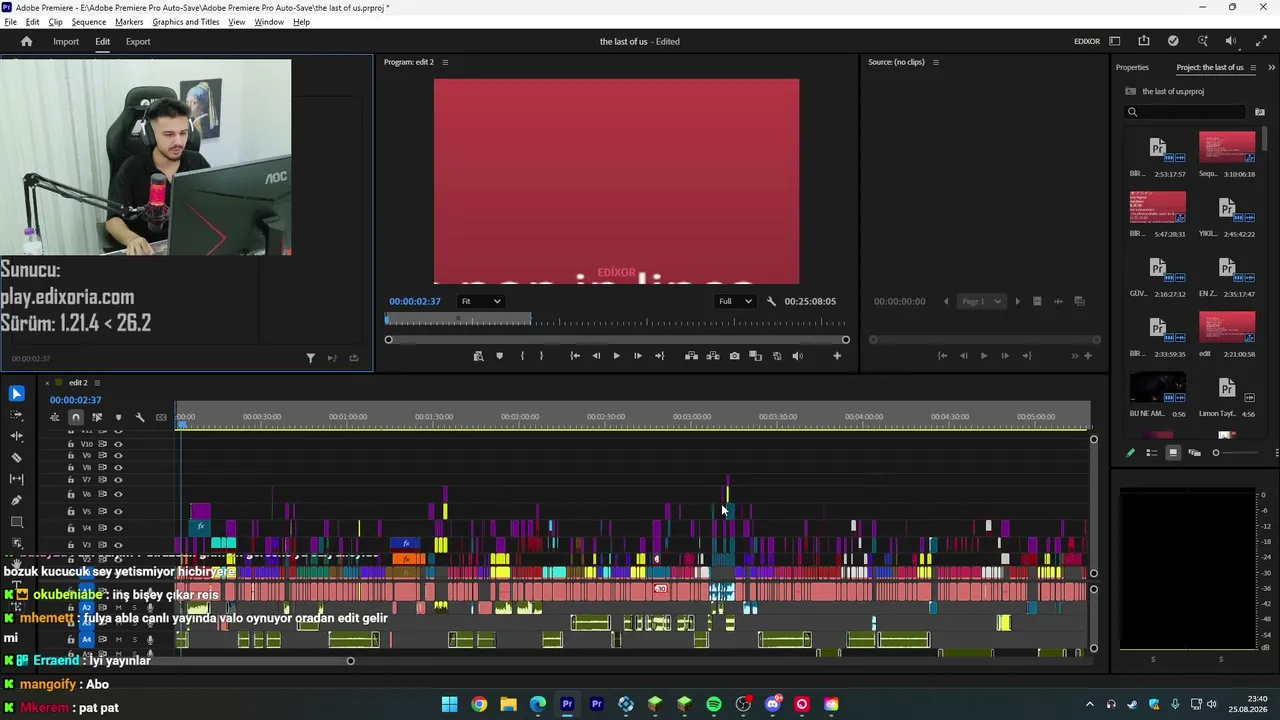Toggle V6 track visibility eye
Image resolution: width=1280 pixels, height=720 pixels.
point(118,494)
